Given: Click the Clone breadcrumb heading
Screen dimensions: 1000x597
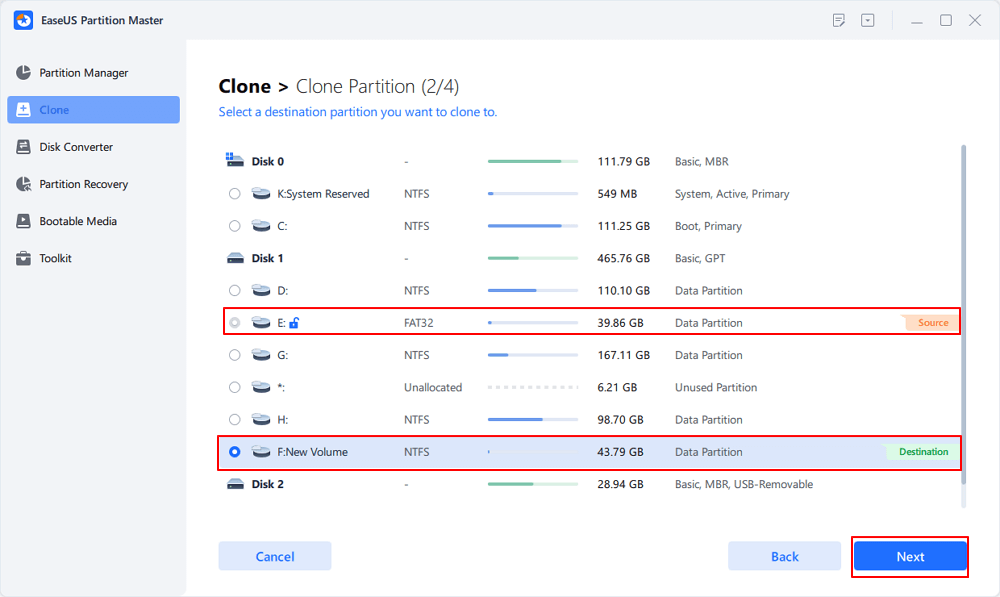Looking at the screenshot, I should 245,86.
